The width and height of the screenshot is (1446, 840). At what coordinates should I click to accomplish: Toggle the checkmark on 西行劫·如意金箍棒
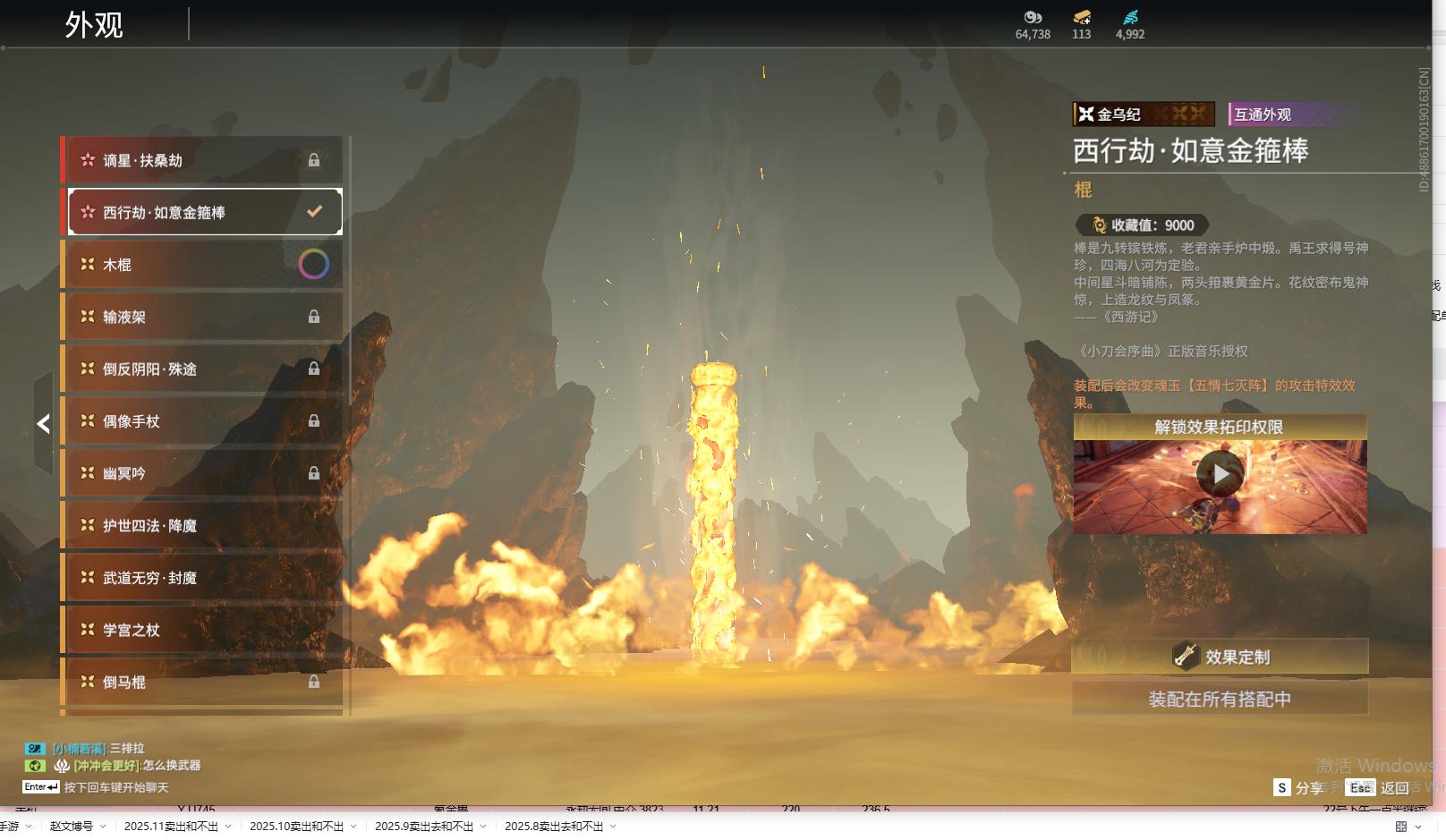pyautogui.click(x=314, y=212)
